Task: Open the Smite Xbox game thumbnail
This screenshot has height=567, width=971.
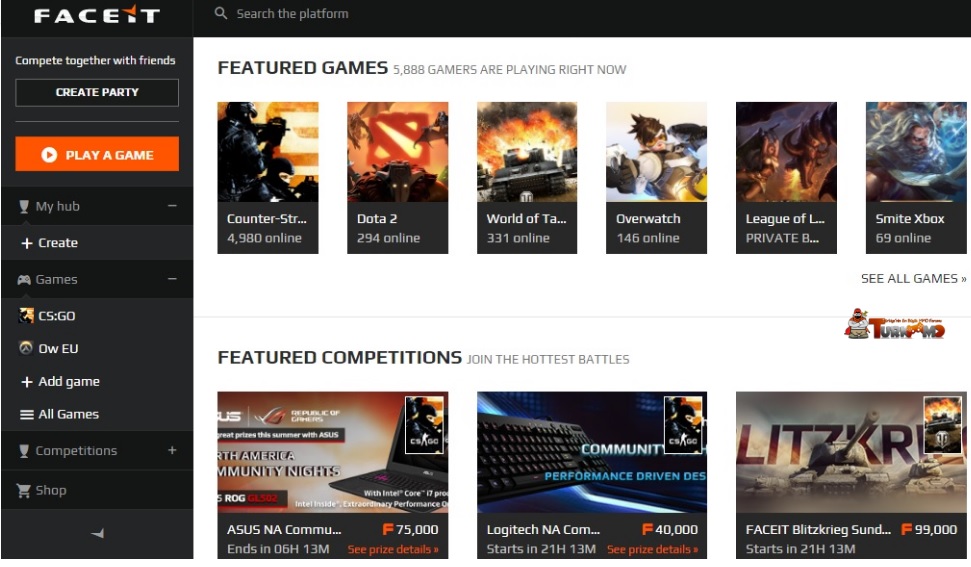Action: (916, 152)
